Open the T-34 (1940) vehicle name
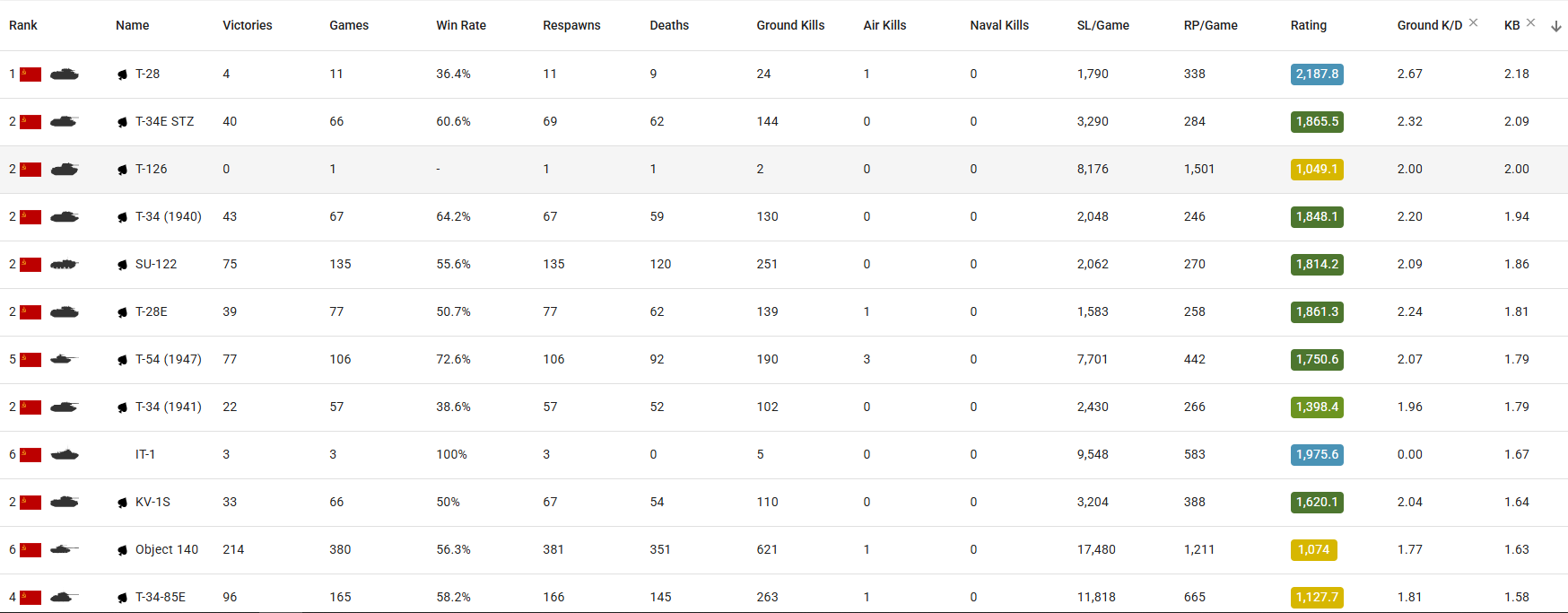 point(168,216)
